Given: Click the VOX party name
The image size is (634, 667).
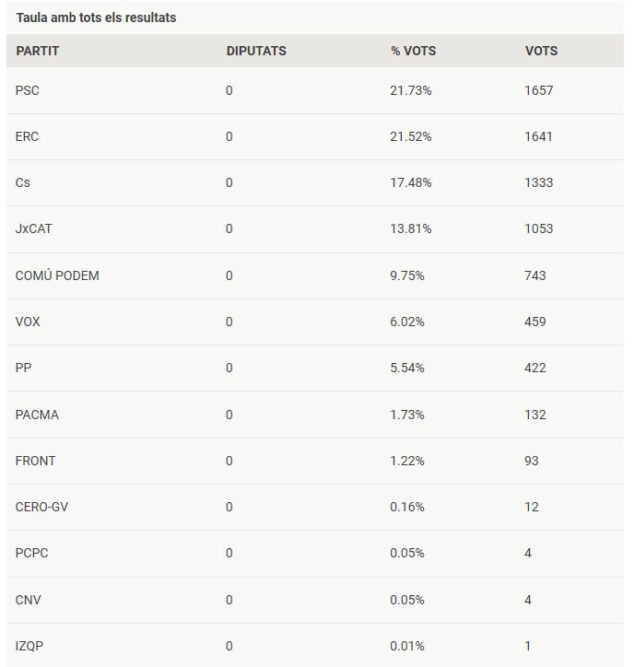Looking at the screenshot, I should (28, 322).
